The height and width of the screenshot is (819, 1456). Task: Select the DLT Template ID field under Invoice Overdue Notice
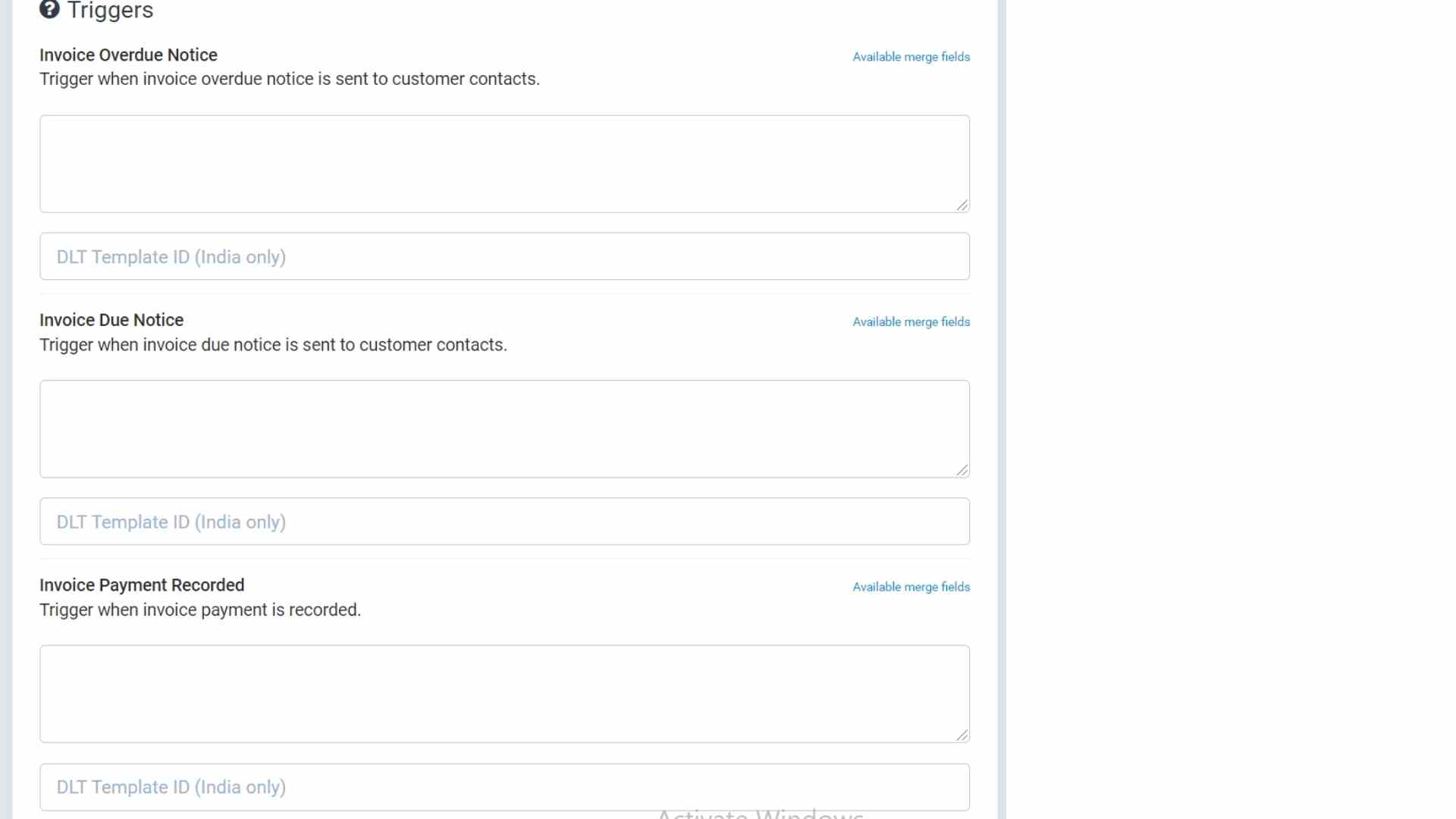[504, 256]
